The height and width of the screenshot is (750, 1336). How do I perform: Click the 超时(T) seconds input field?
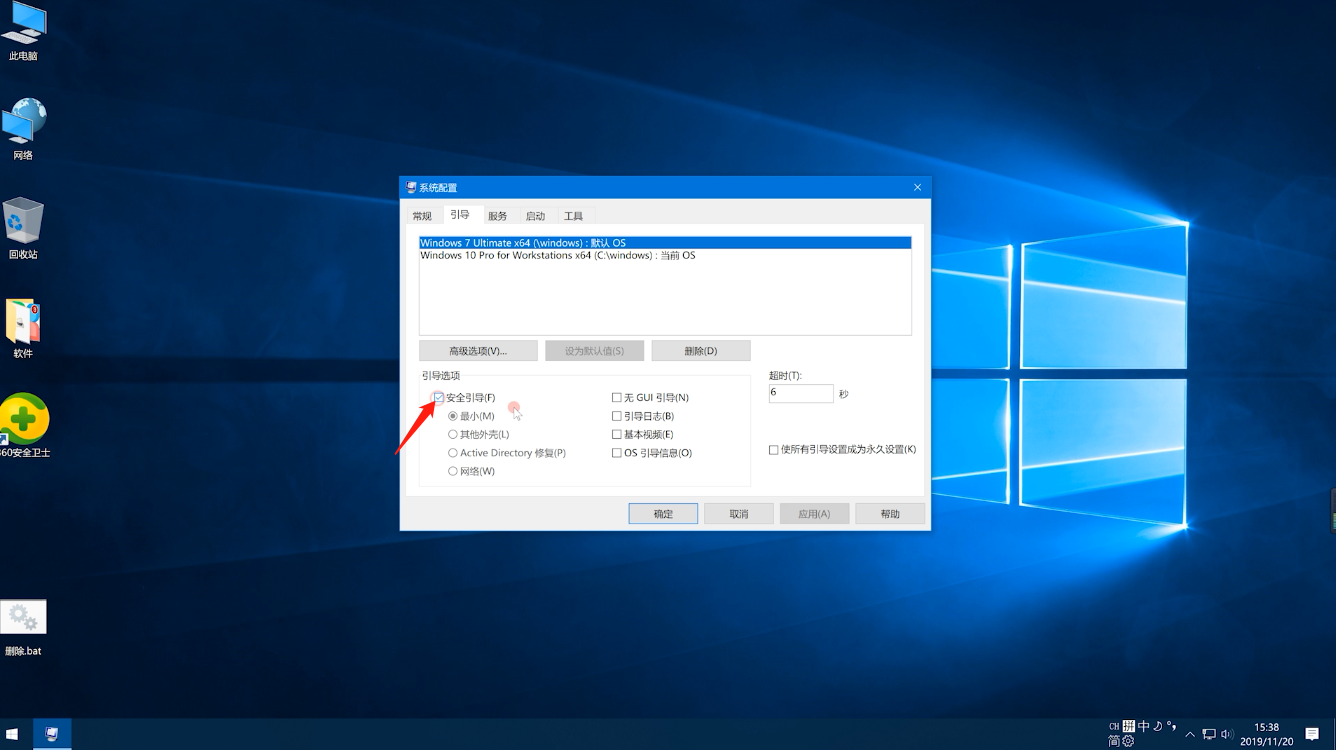point(801,393)
